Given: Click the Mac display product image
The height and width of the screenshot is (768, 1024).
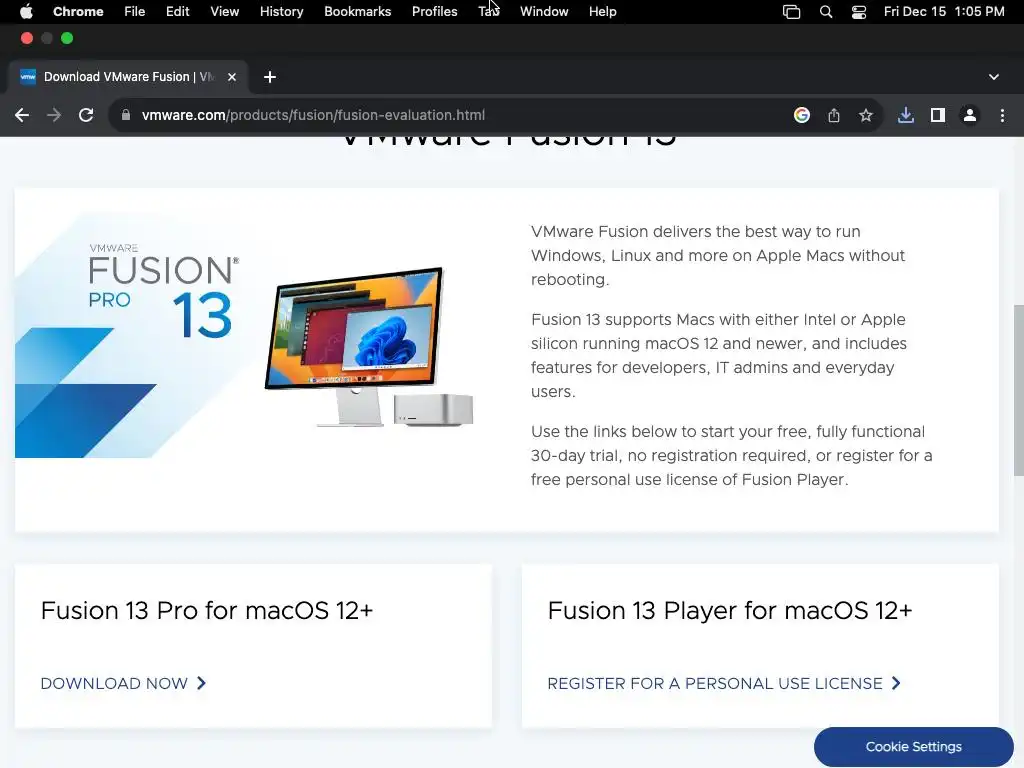Looking at the screenshot, I should tap(369, 347).
